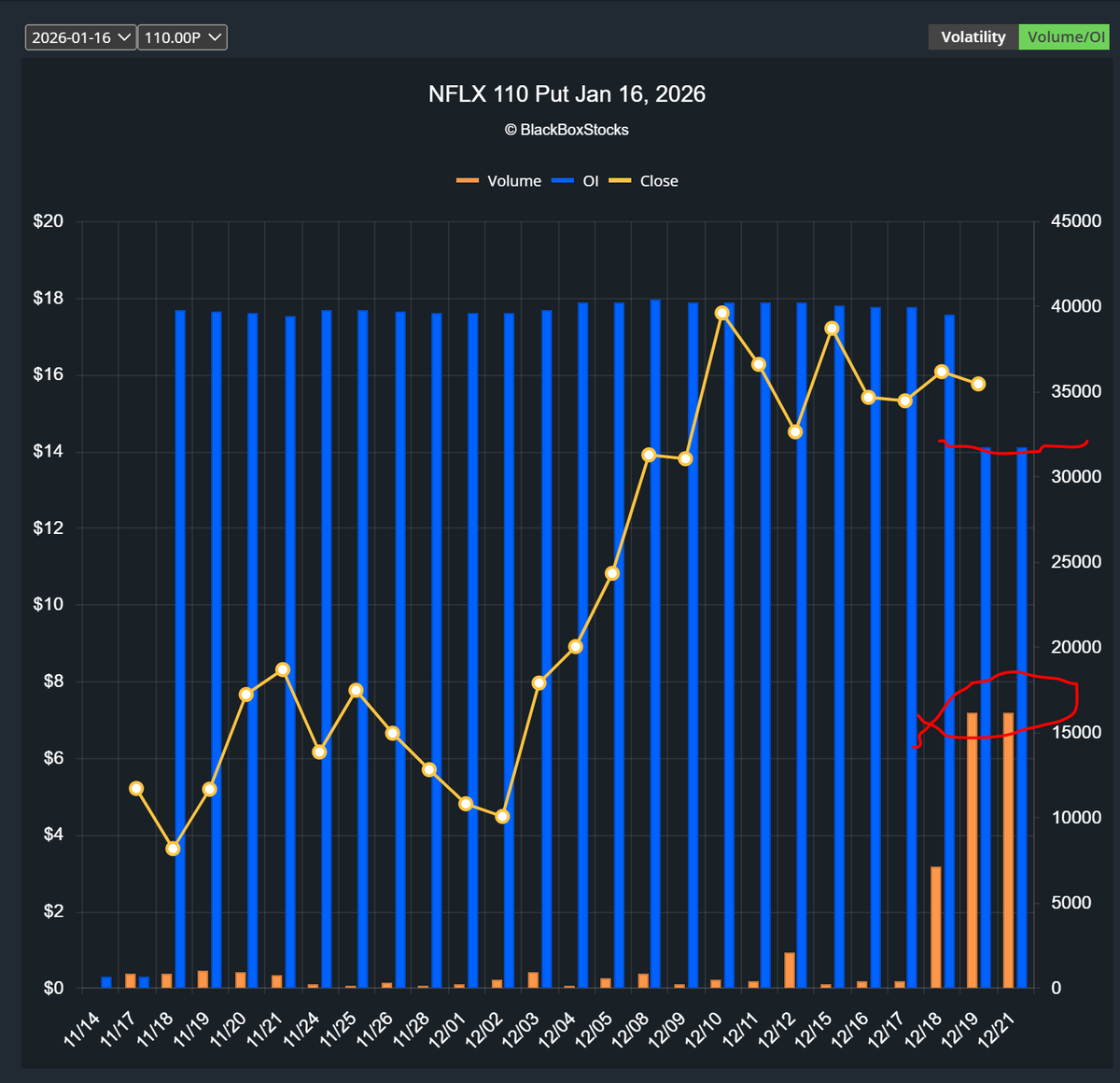This screenshot has height=1083, width=1120.
Task: Select the Close price point on 11/18
Action: point(173,849)
